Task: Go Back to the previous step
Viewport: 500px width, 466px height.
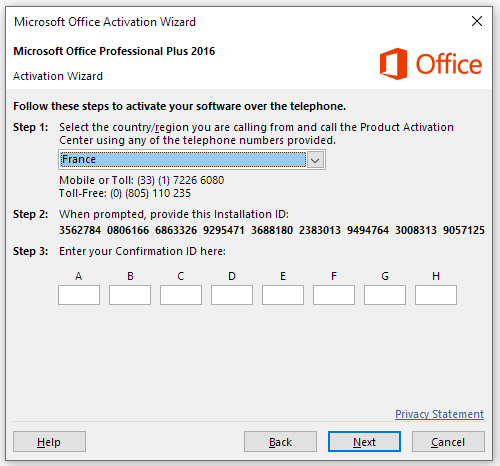Action: tap(280, 442)
